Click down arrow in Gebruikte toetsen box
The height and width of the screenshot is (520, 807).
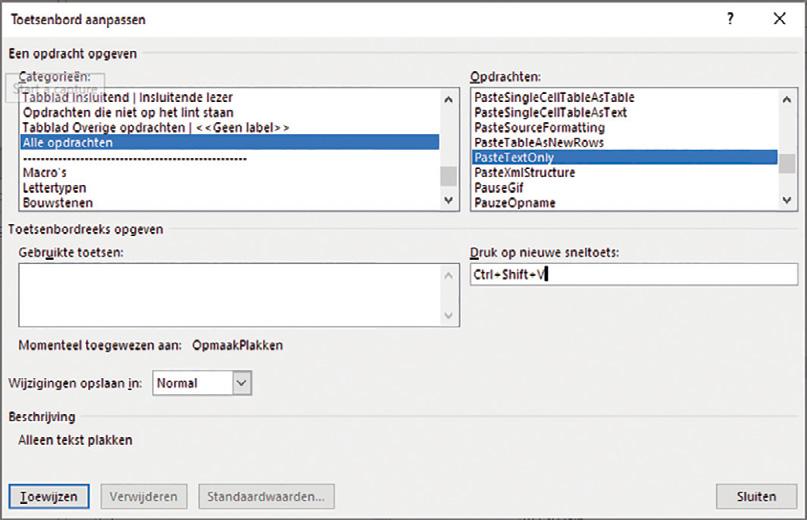448,315
